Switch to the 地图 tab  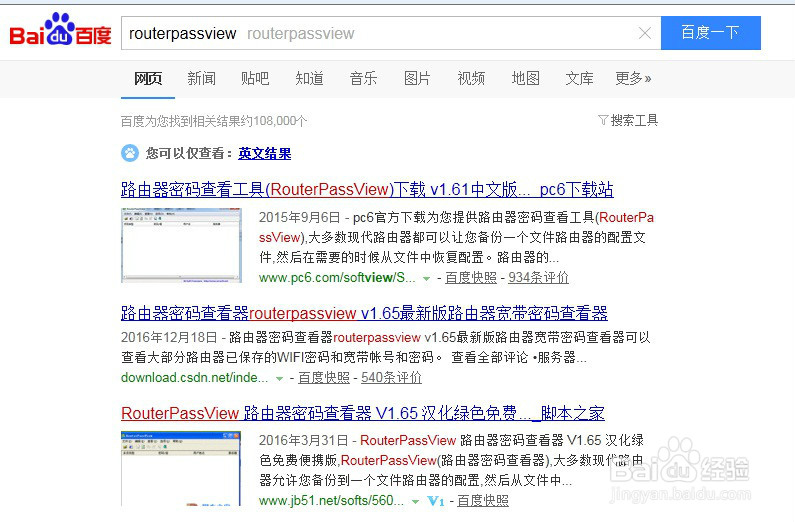pyautogui.click(x=525, y=79)
